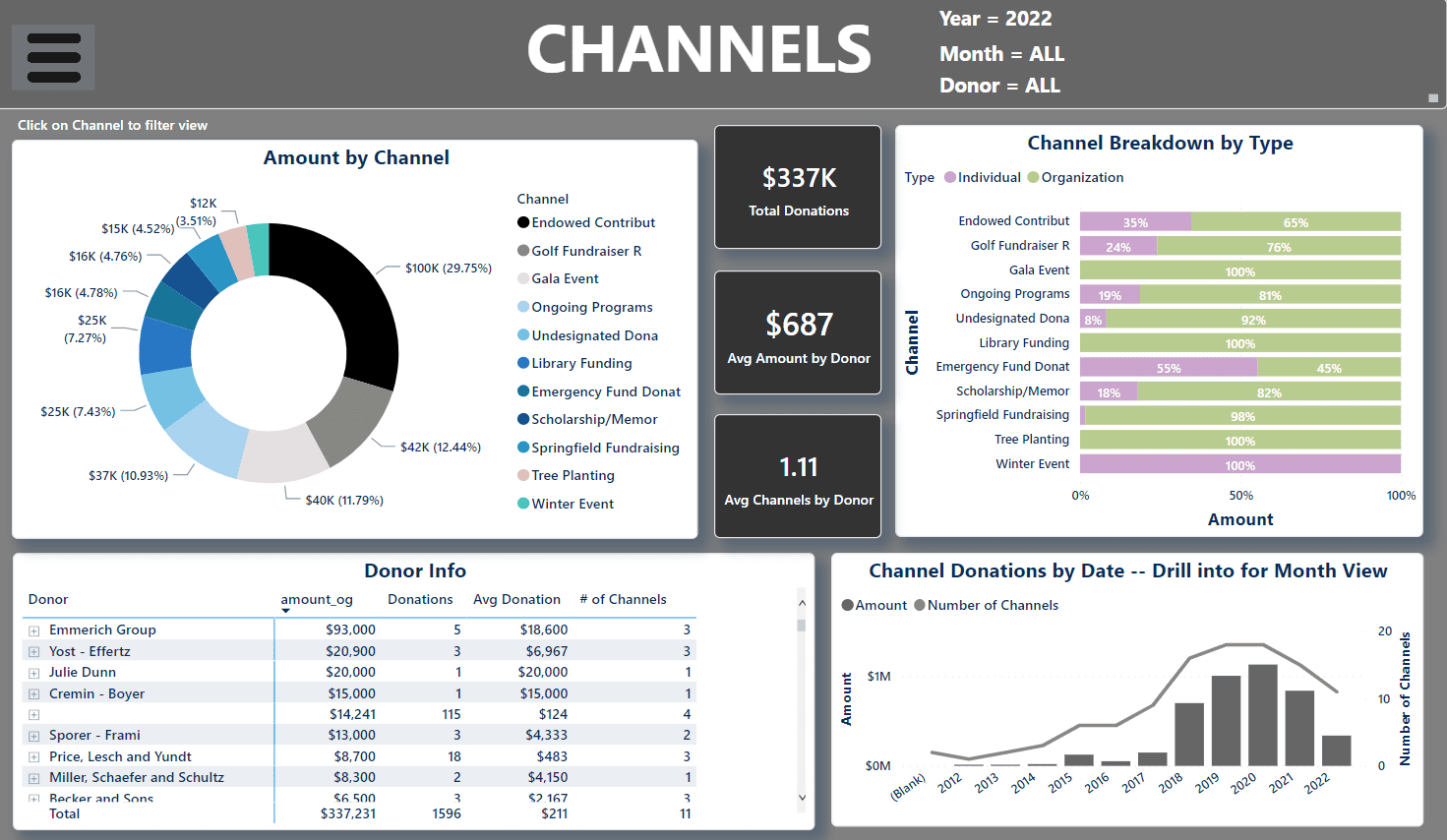Image resolution: width=1447 pixels, height=840 pixels.
Task: Expand the Julie Dunn donor row
Action: tap(33, 673)
